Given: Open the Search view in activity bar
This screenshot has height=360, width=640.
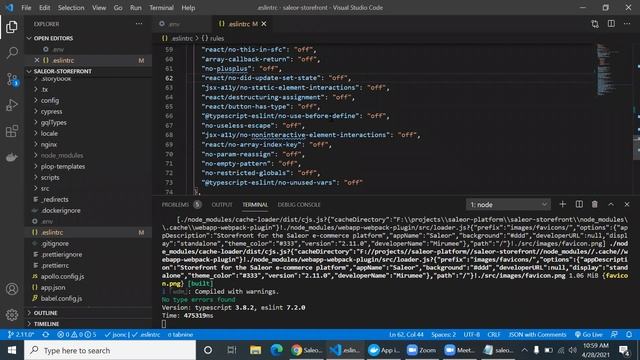Looking at the screenshot, I should click(x=12, y=53).
